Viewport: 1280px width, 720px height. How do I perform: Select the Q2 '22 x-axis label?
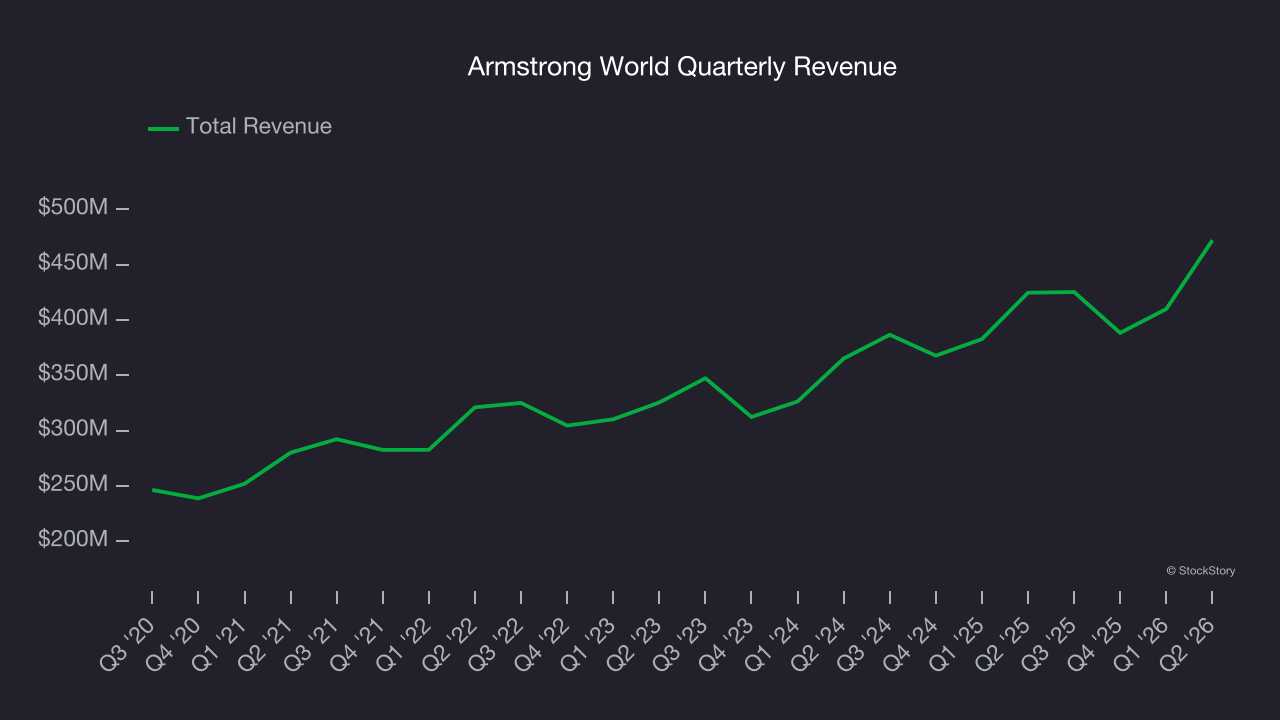pyautogui.click(x=450, y=644)
